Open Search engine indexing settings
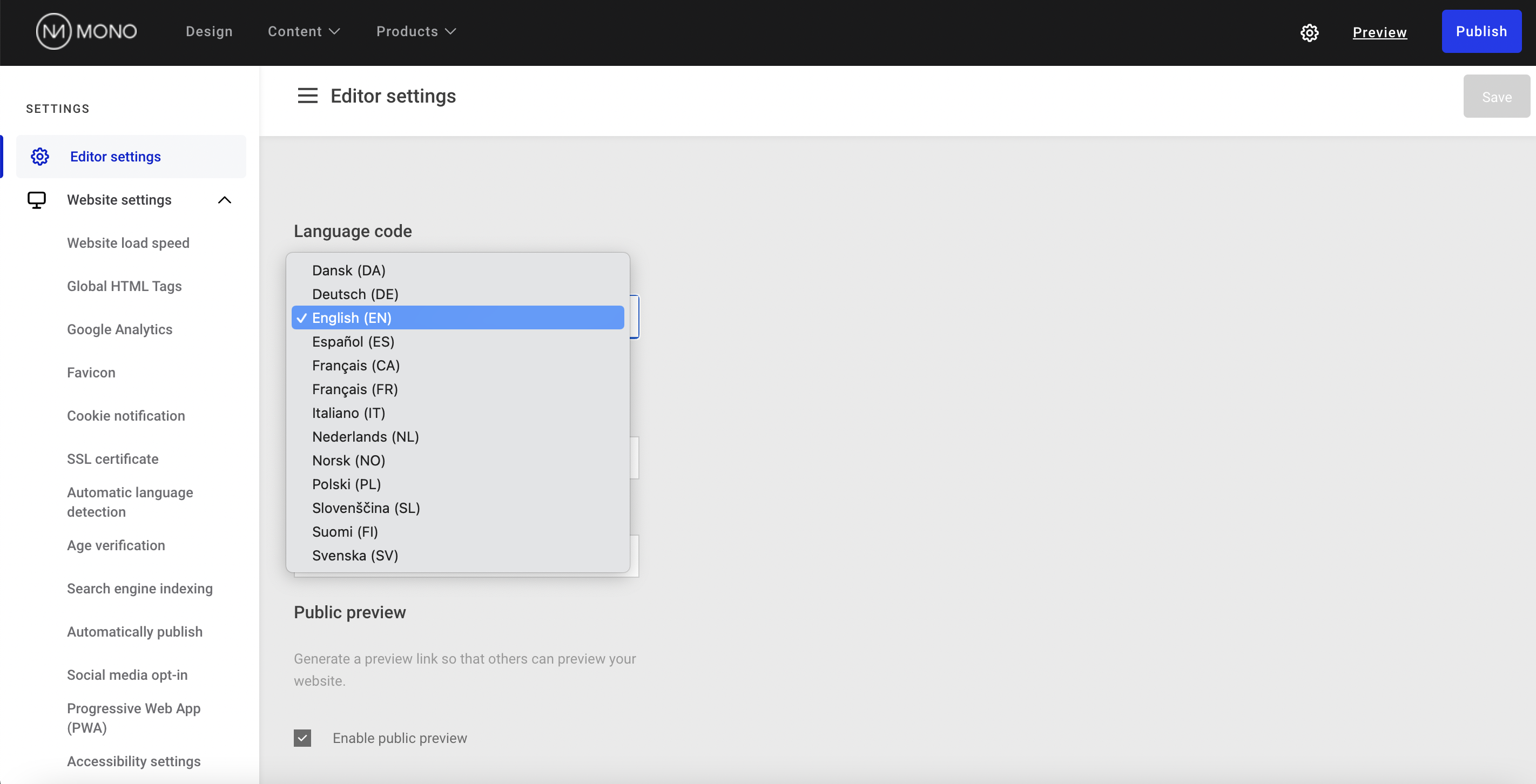 [139, 589]
